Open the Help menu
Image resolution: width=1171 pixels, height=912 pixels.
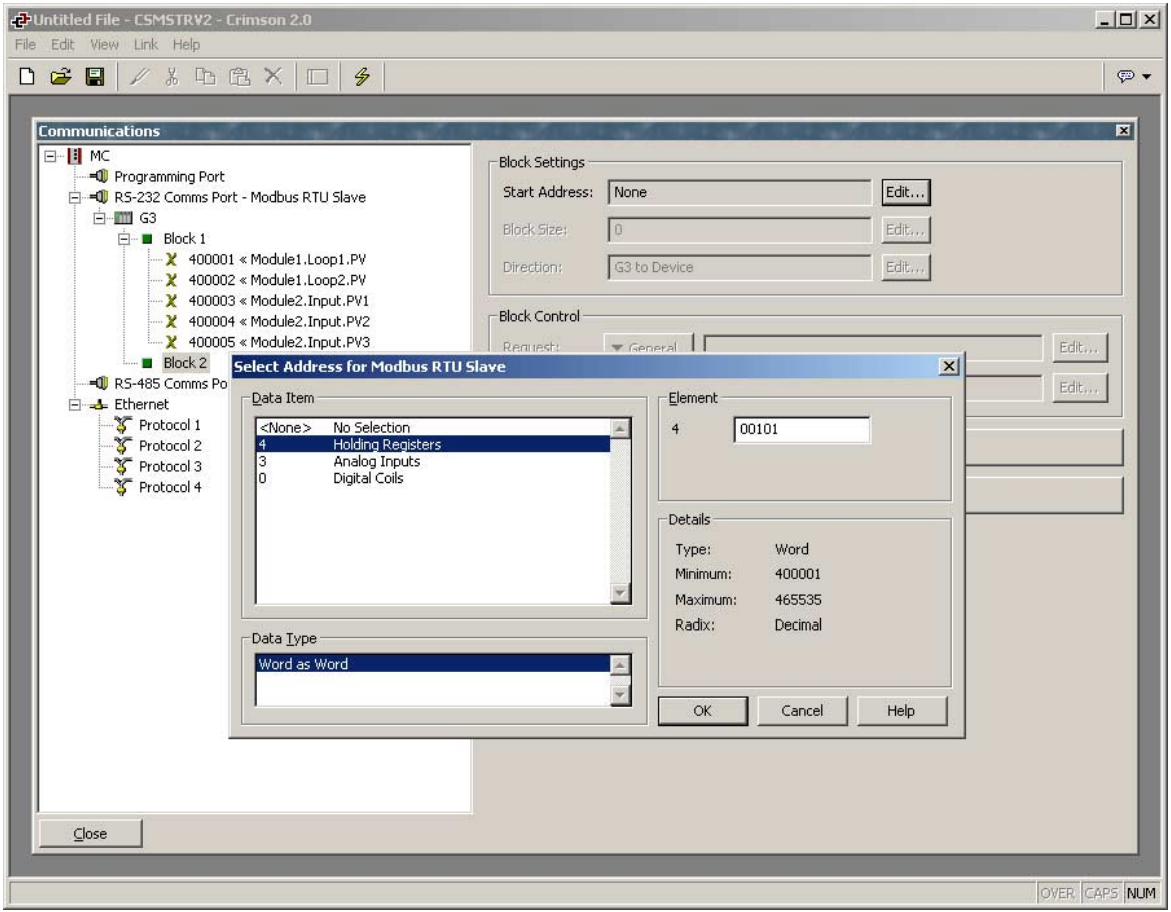point(186,45)
